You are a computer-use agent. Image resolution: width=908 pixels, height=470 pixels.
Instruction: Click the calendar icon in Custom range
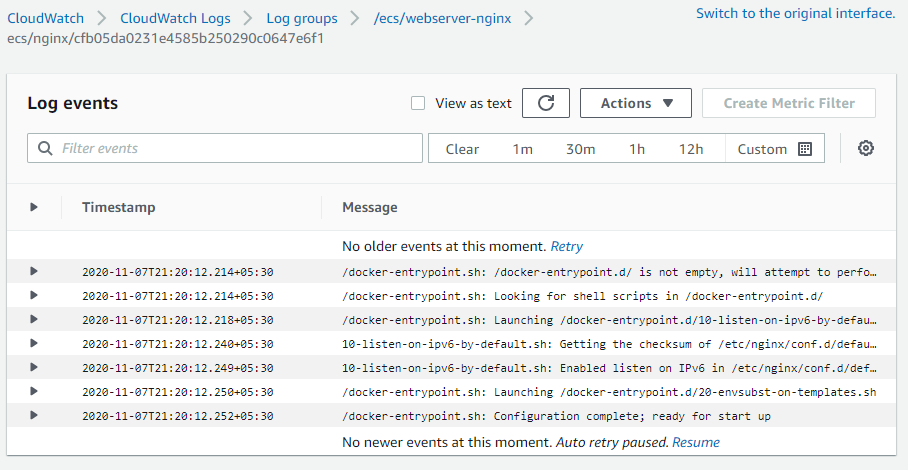[x=805, y=149]
